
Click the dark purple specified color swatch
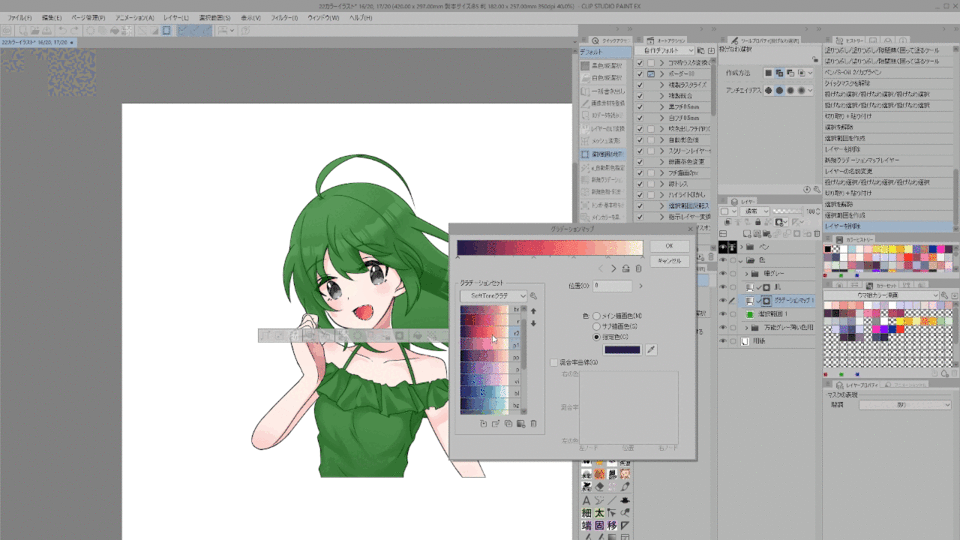[x=622, y=350]
